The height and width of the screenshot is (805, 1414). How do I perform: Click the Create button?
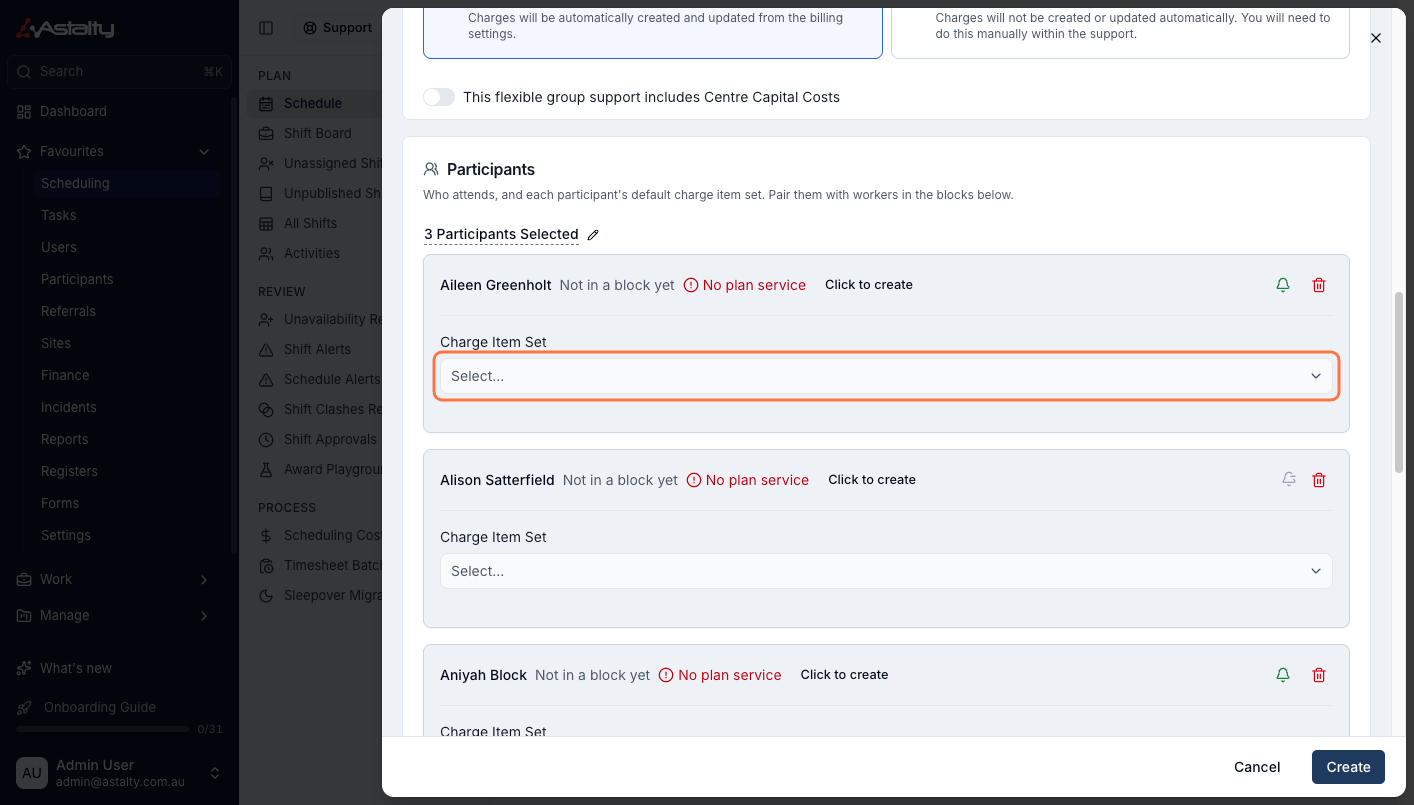coord(1348,767)
